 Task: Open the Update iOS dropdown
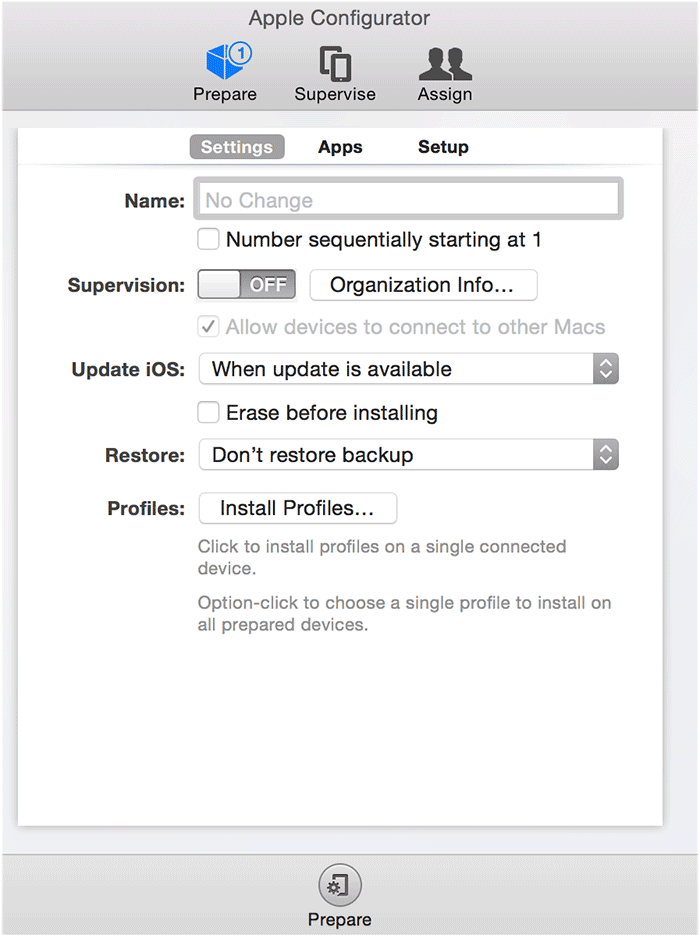pyautogui.click(x=408, y=369)
